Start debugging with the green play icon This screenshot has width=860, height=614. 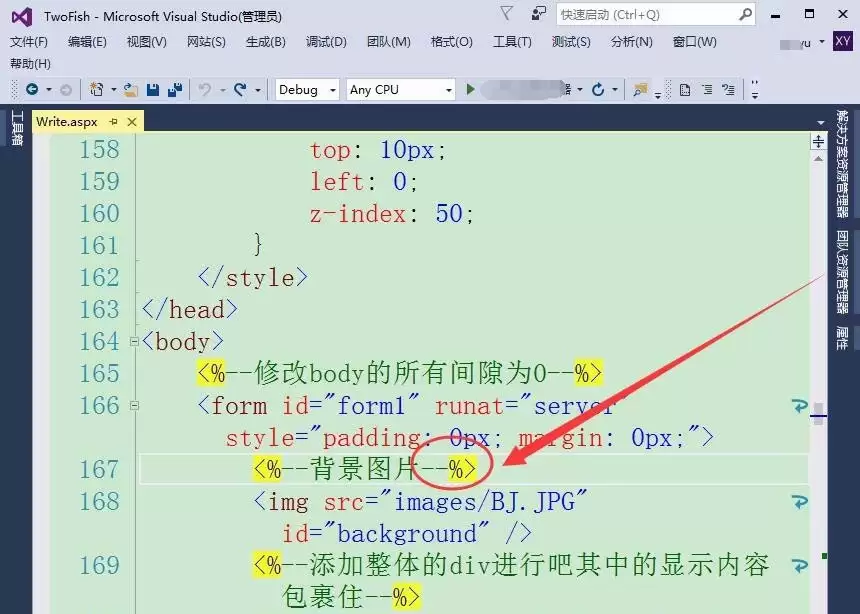click(x=471, y=90)
